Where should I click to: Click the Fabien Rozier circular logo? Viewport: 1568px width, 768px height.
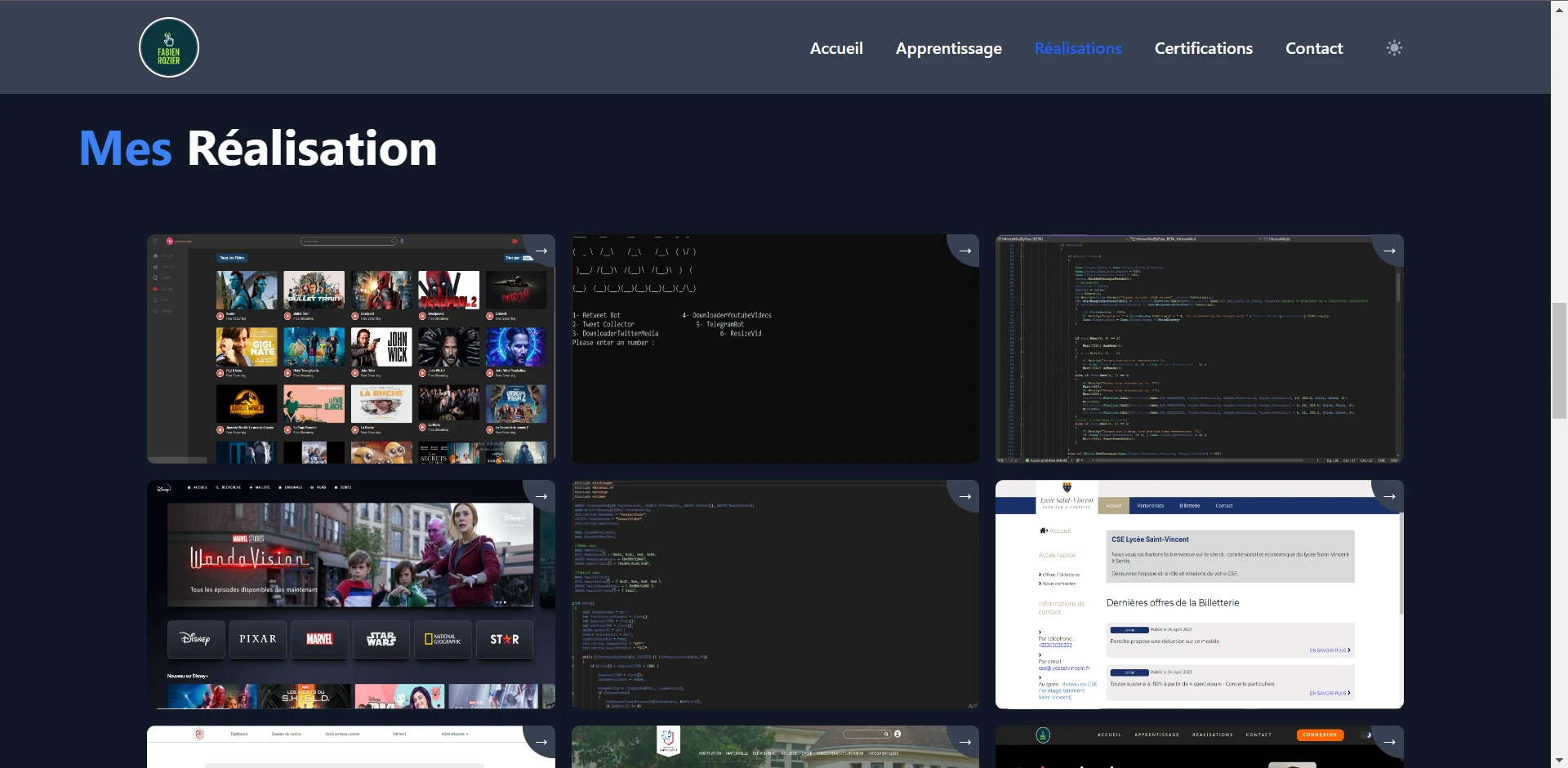(169, 47)
